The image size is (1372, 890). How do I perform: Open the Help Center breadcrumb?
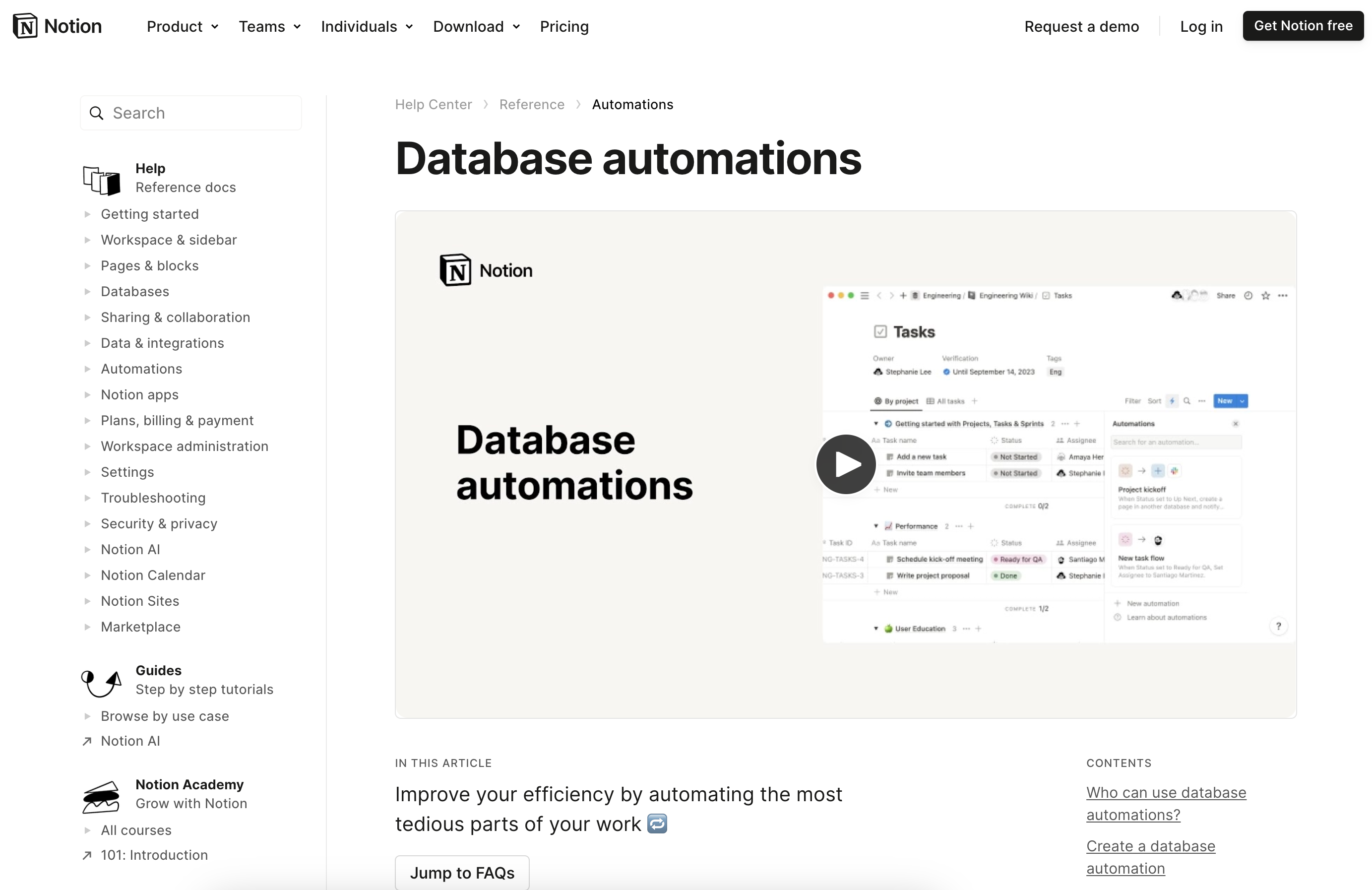point(434,104)
